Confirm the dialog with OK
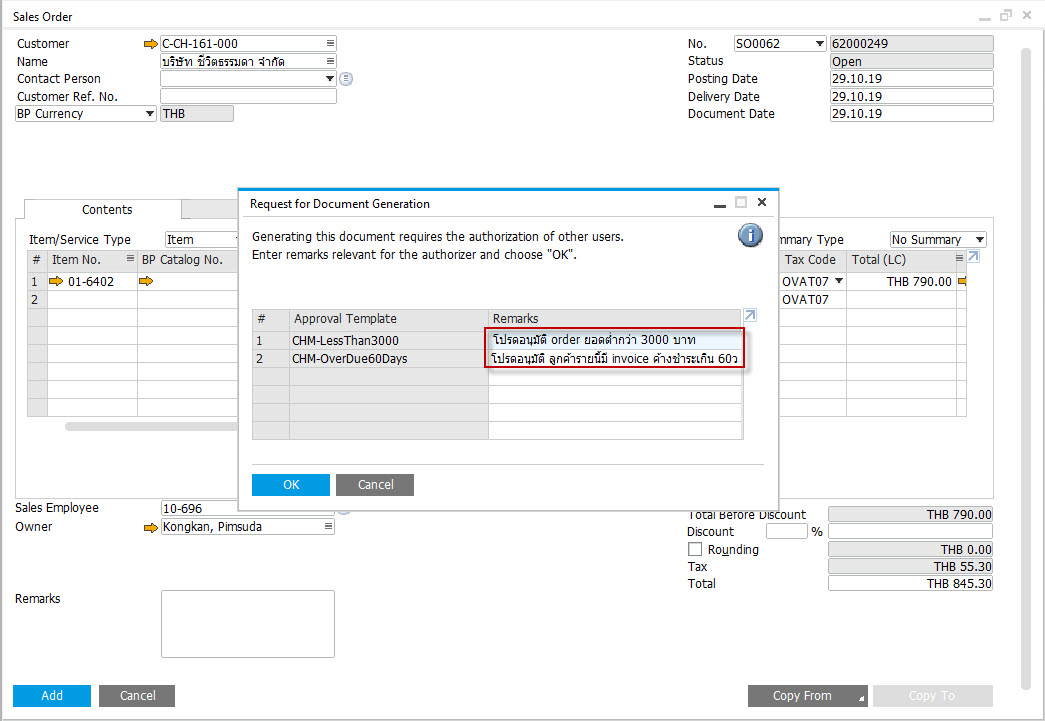 pyautogui.click(x=291, y=485)
